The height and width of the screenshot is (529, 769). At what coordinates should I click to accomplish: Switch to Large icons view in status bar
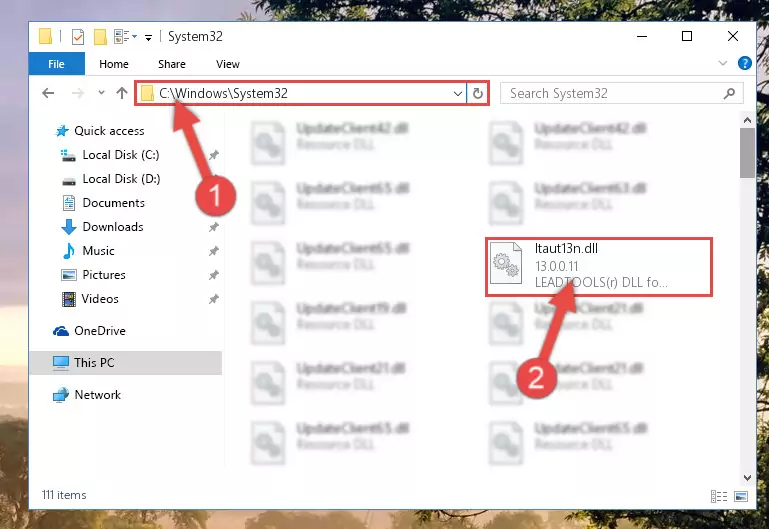coord(741,496)
